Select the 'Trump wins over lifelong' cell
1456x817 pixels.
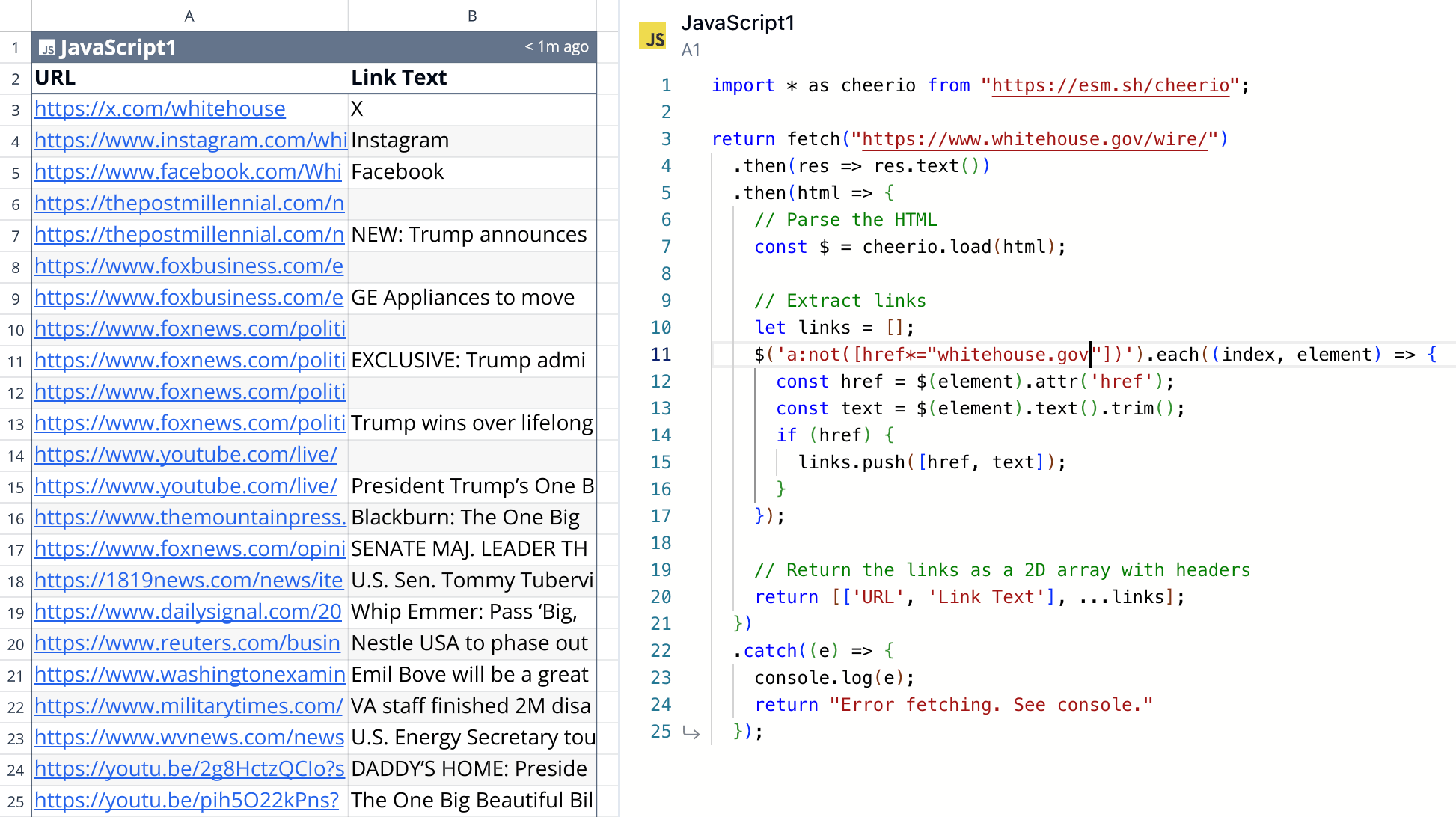tap(472, 423)
